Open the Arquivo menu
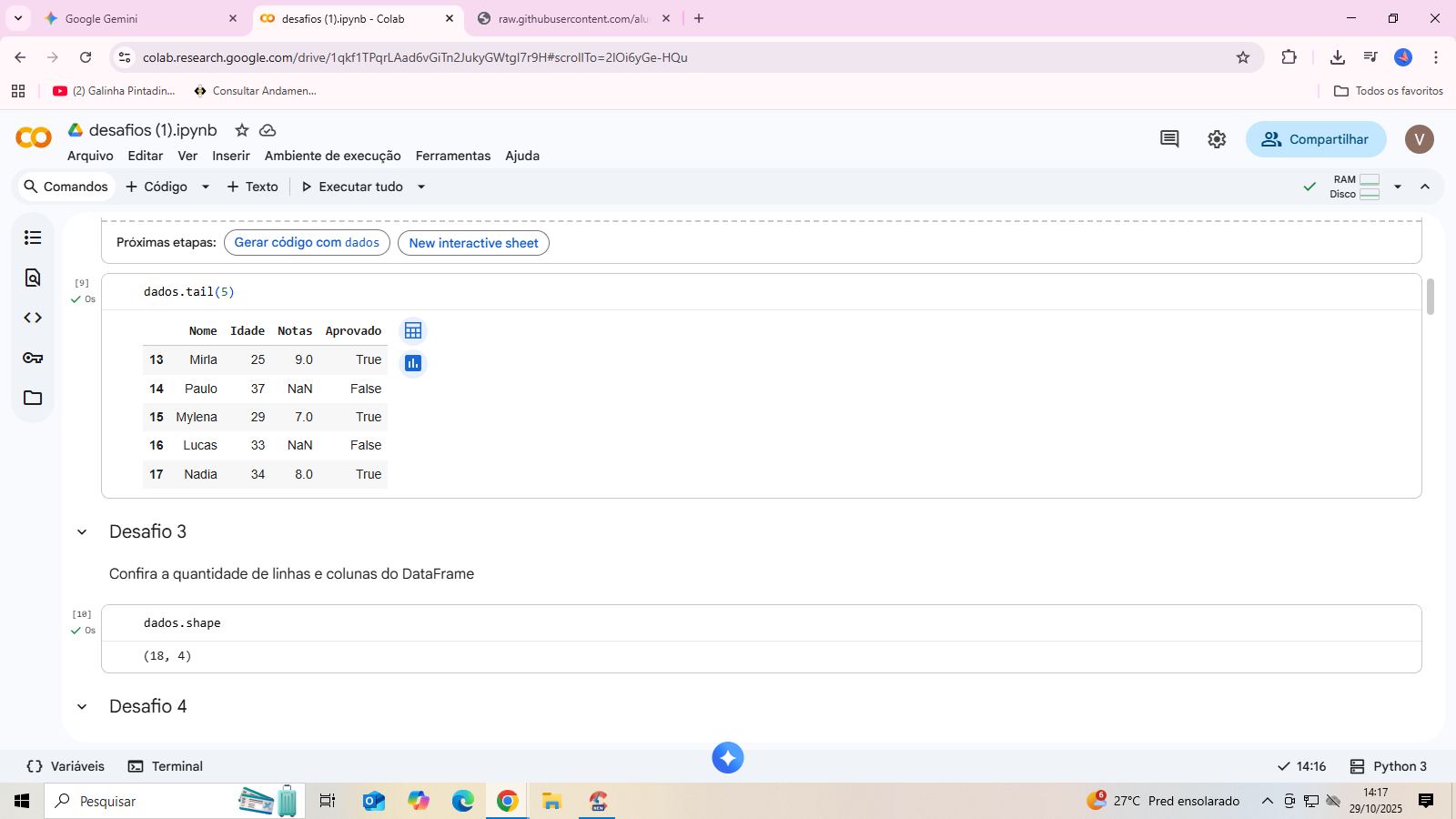1456x819 pixels. [90, 156]
